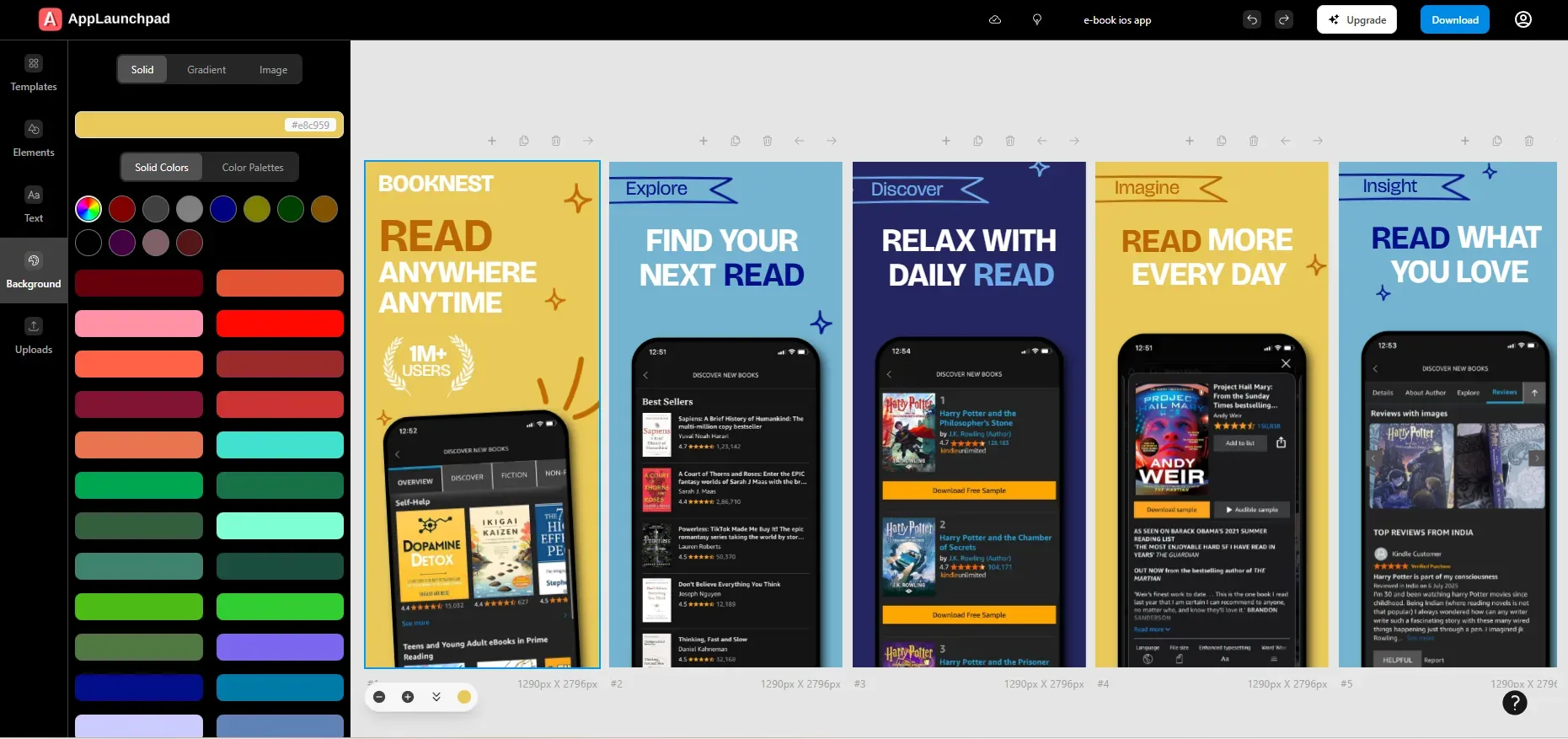Switch to the Gradient background tab
This screenshot has height=739, width=1568.
click(206, 69)
